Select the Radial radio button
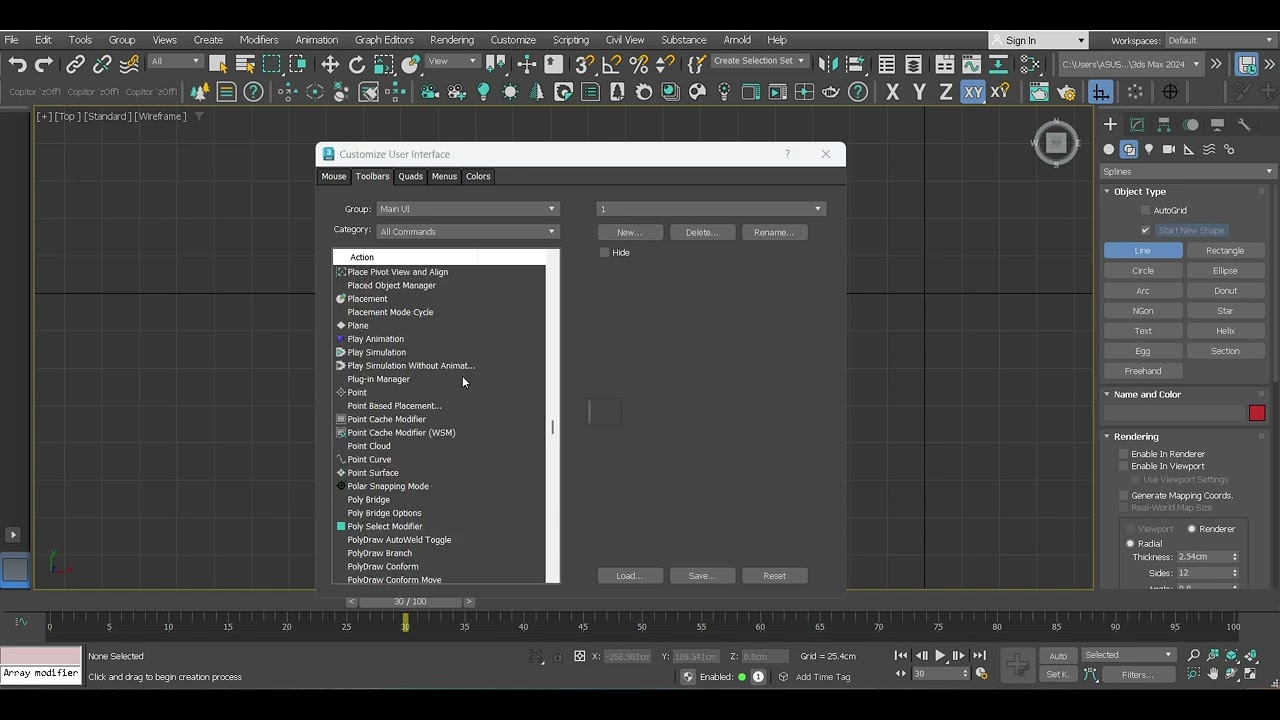 pos(1130,544)
